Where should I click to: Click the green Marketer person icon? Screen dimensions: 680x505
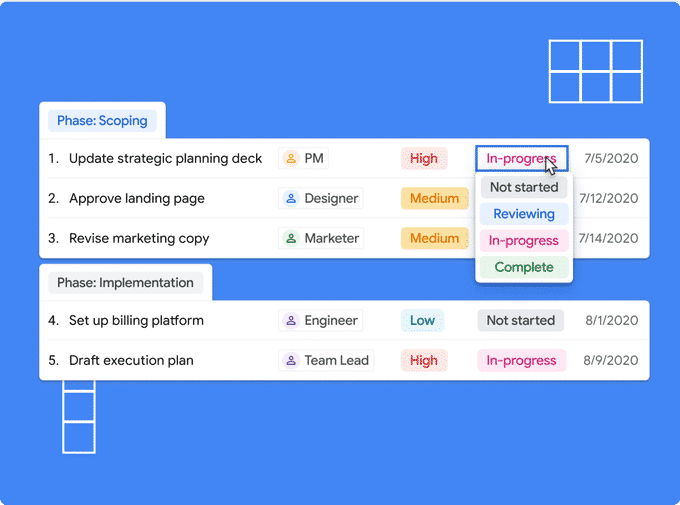291,238
